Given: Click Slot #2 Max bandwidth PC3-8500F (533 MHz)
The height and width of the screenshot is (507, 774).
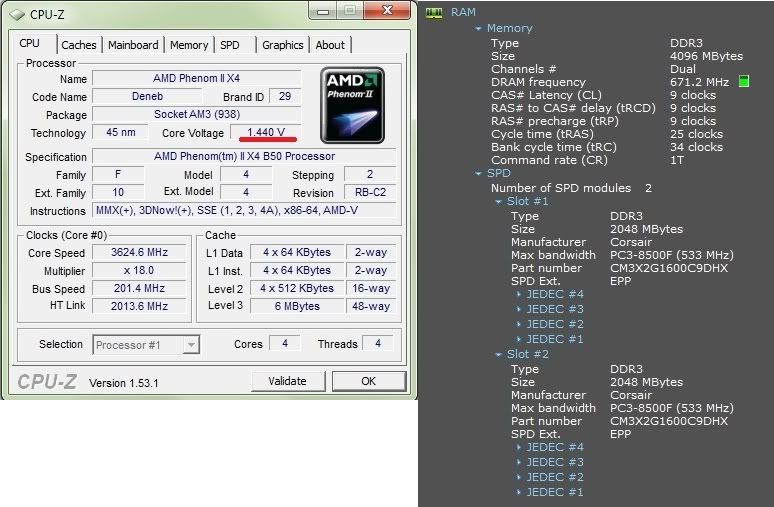Looking at the screenshot, I should [x=672, y=408].
